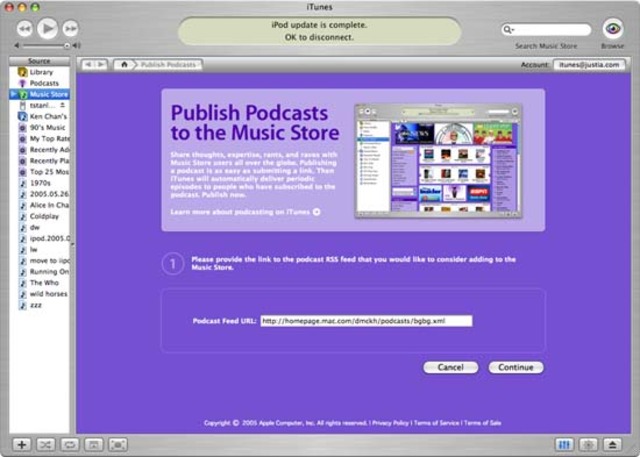Click the Music Store screenshot thumbnail
Image resolution: width=640 pixels, height=457 pixels.
(438, 161)
